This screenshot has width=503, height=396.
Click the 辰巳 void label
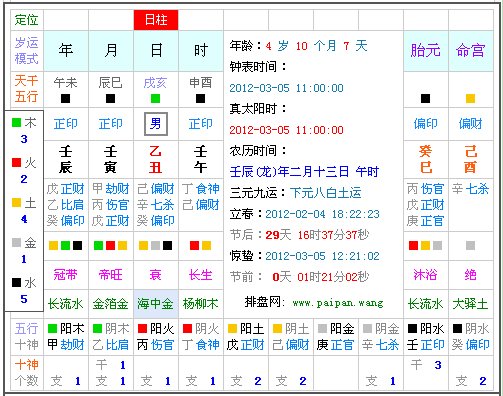coord(110,82)
